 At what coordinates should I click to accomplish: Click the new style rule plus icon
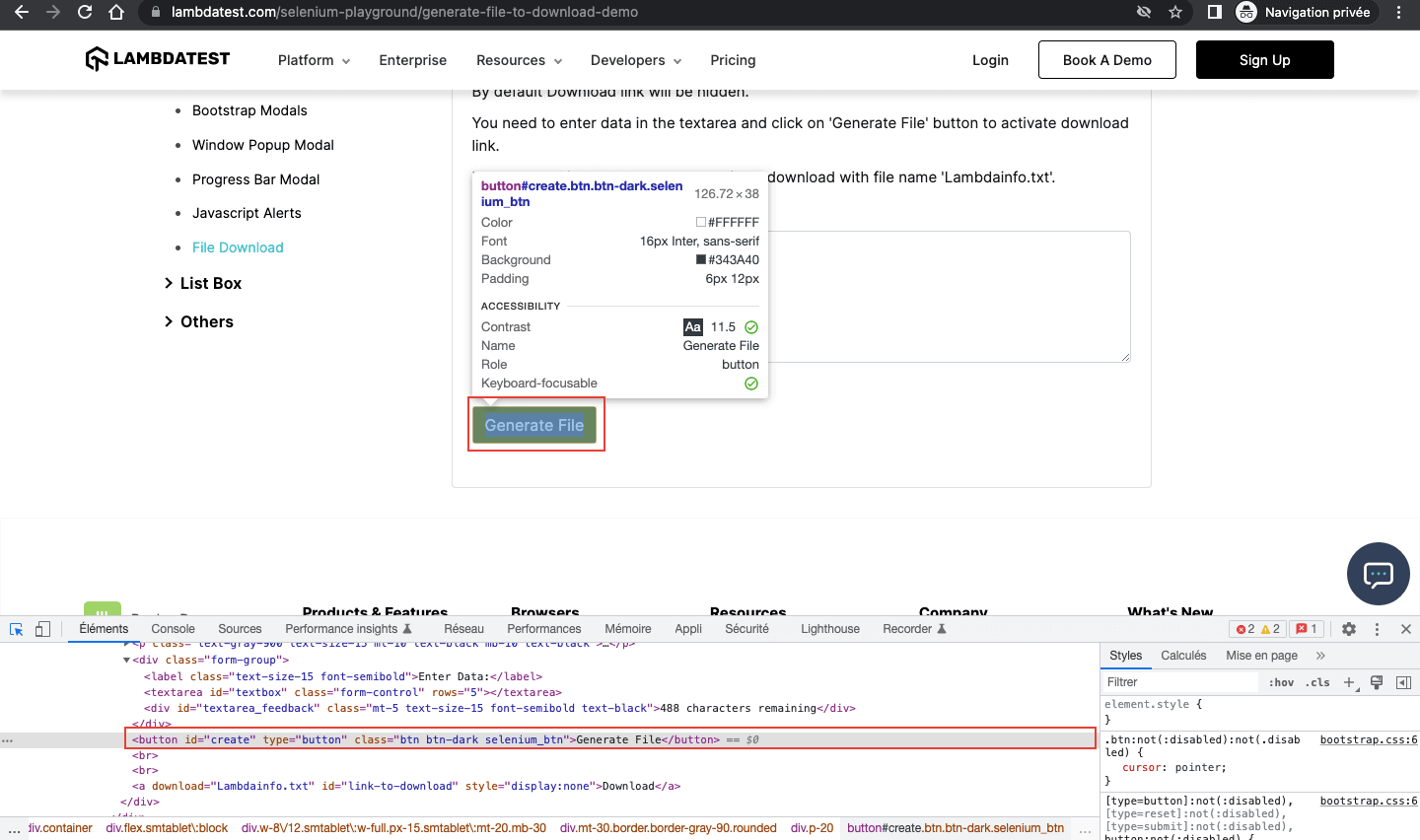pyautogui.click(x=1350, y=682)
